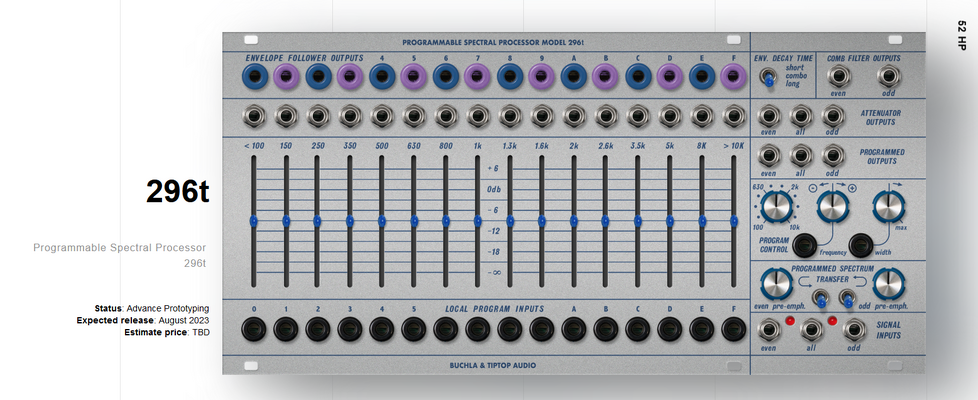Click the <100 band slider handle
978x400 pixels.
(x=253, y=221)
